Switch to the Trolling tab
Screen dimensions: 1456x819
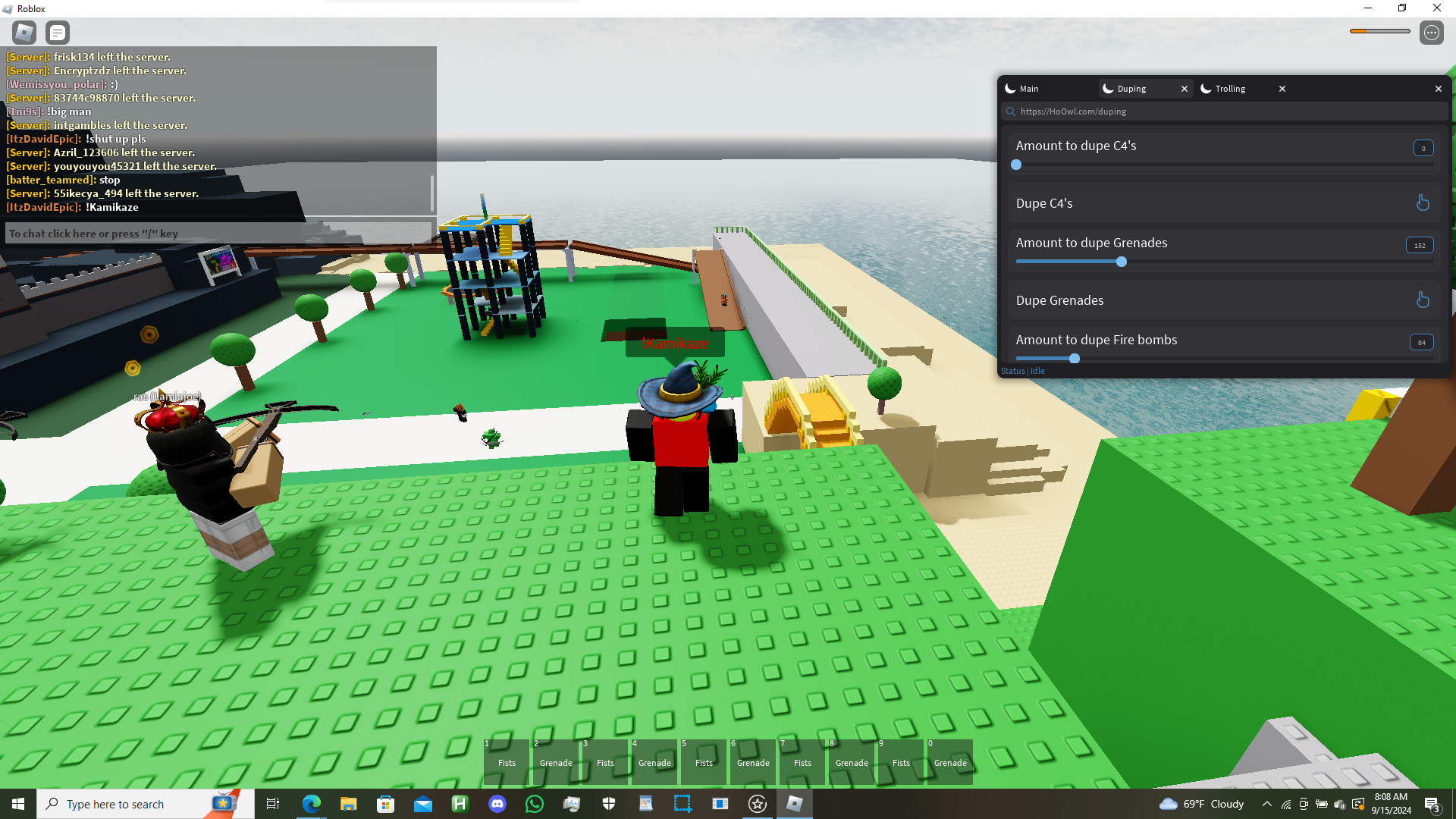pos(1231,89)
